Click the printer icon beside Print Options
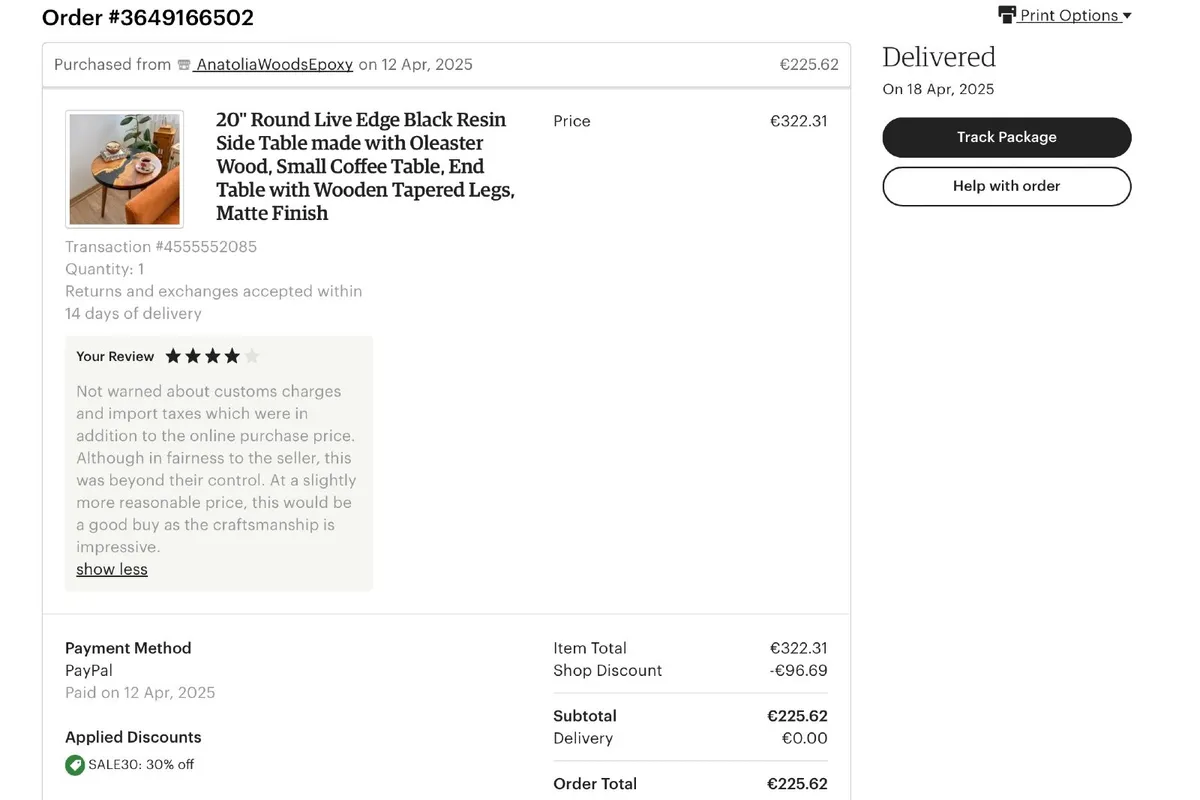The width and height of the screenshot is (1200, 800). pos(1007,15)
